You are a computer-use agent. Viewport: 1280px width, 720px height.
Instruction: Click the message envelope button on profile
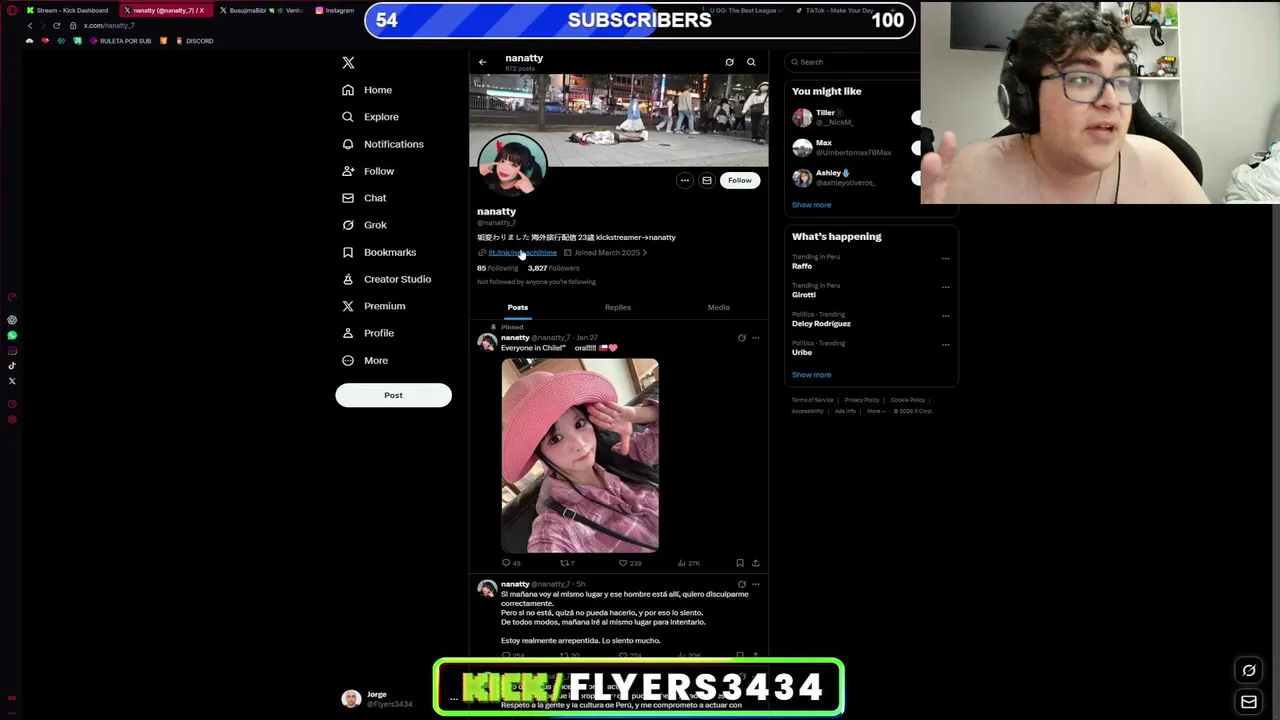pyautogui.click(x=706, y=181)
